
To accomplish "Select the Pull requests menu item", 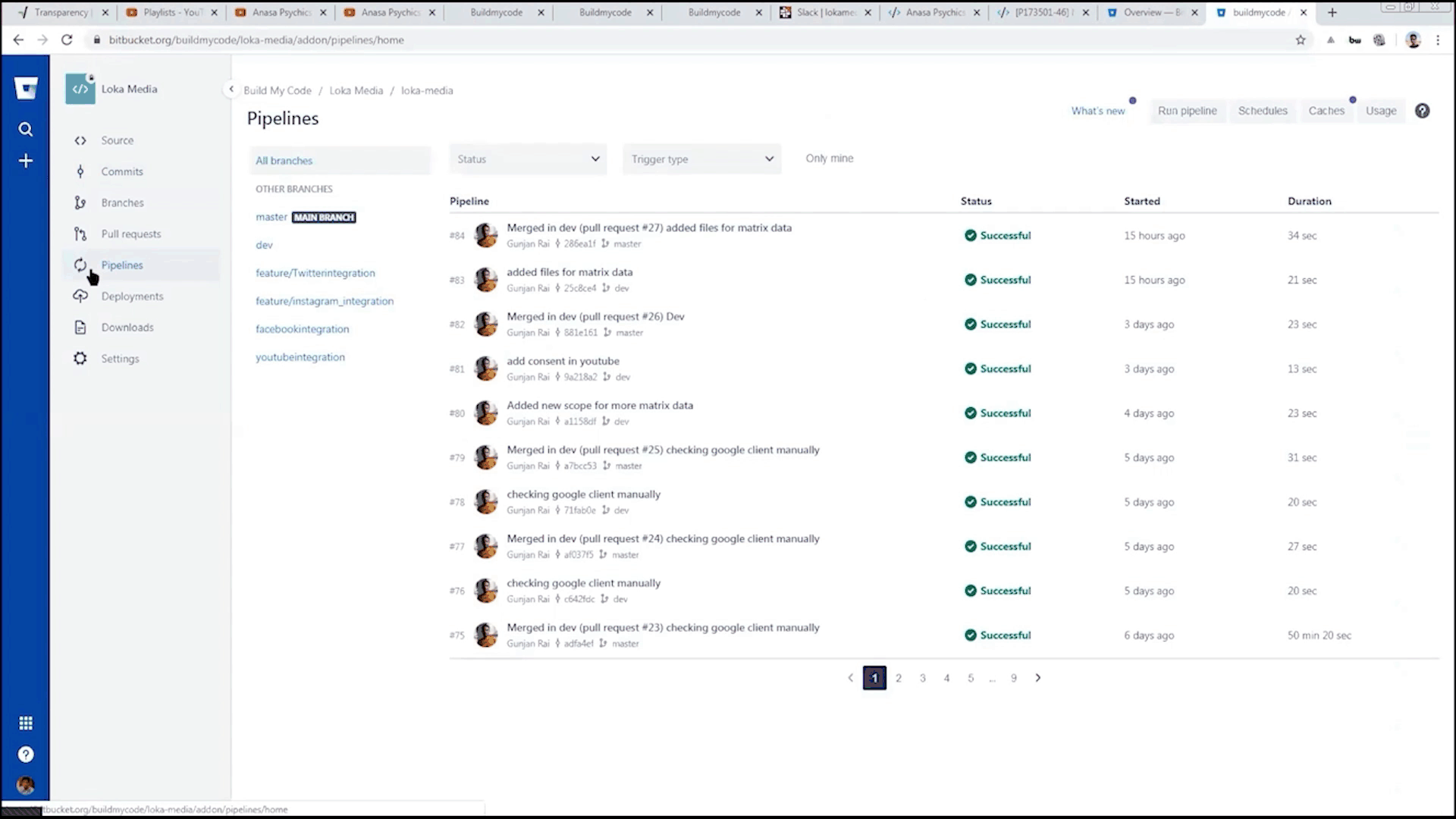I will coord(130,234).
